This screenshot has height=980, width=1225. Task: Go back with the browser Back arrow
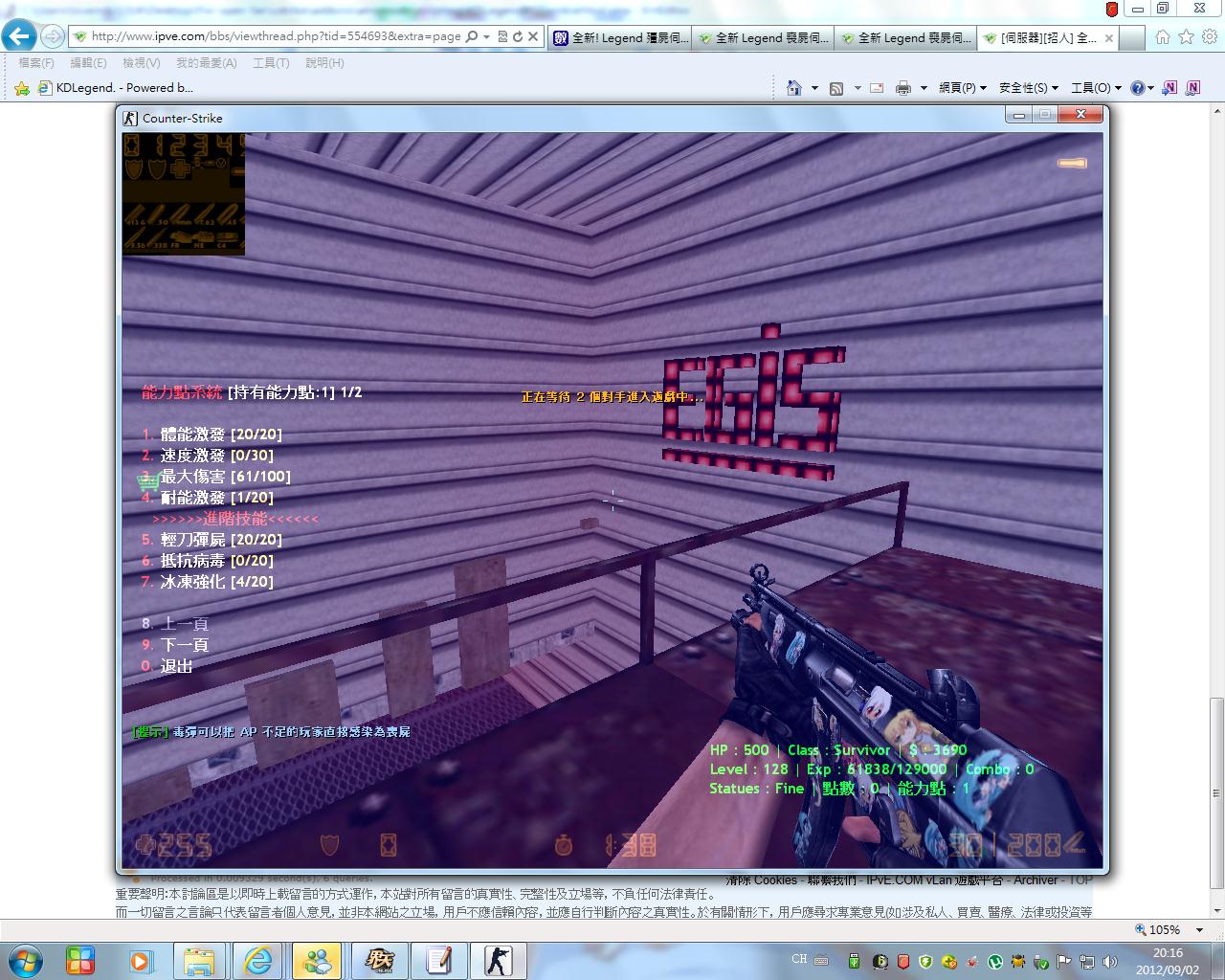(19, 37)
